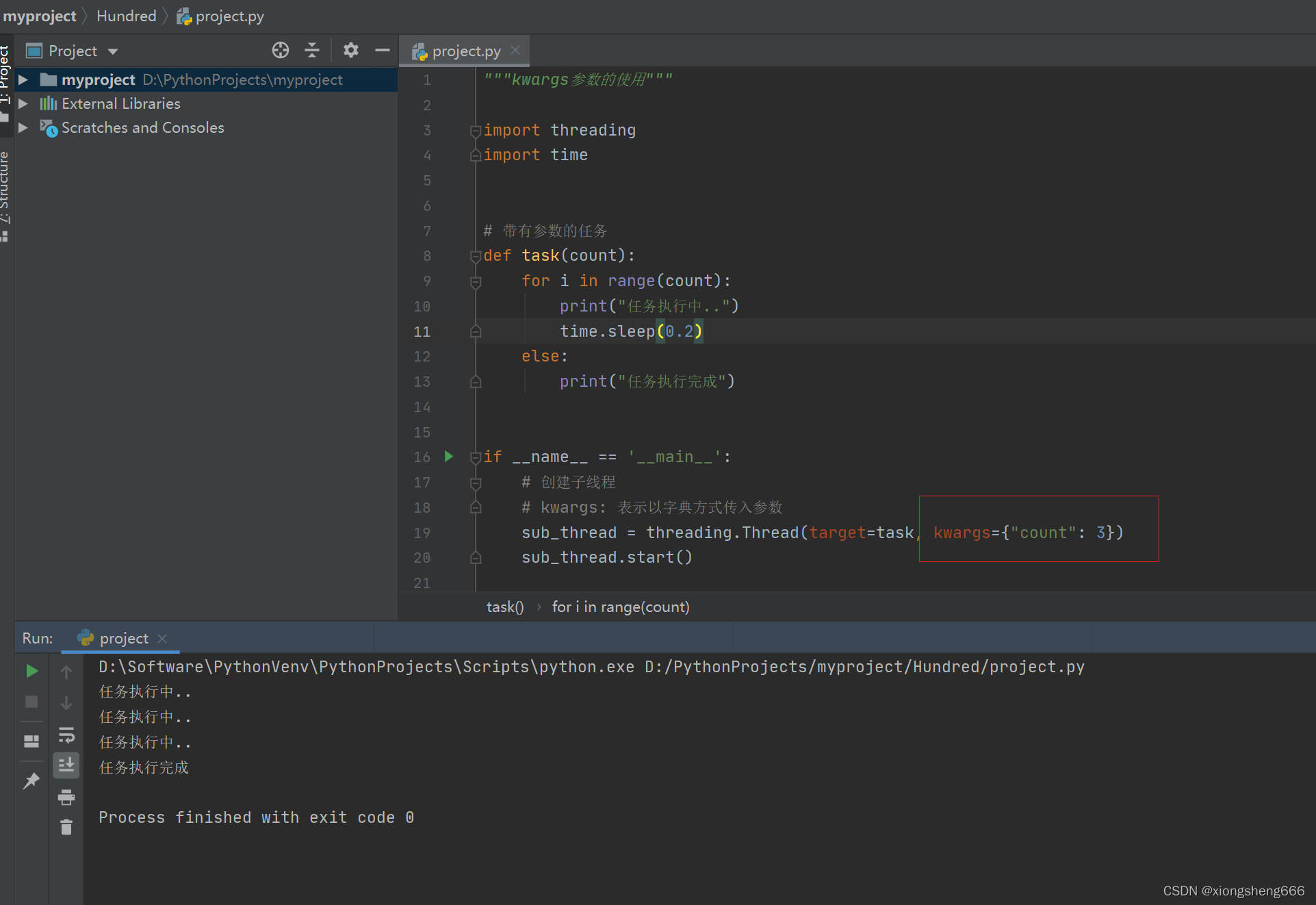
Task: Click the collapse all icon in Project panel
Action: (312, 50)
